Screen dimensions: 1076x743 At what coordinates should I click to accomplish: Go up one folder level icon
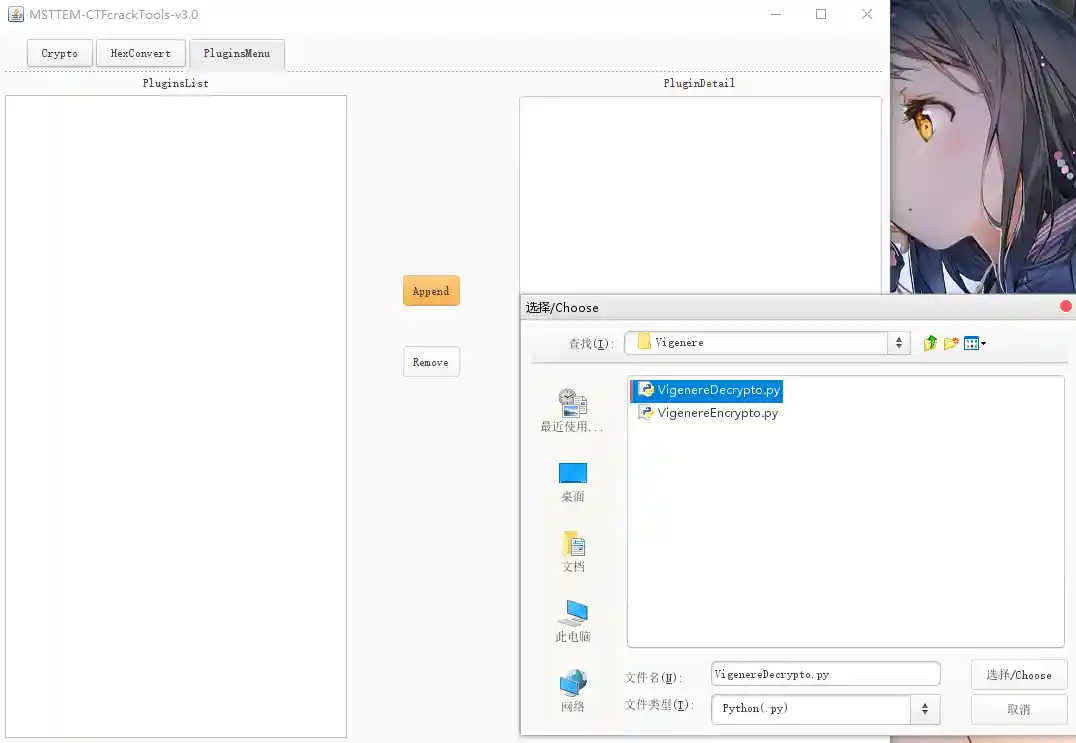(930, 343)
